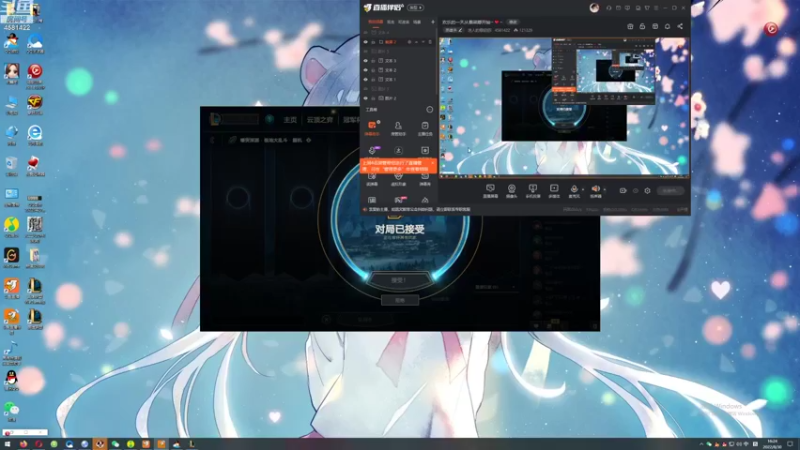Screen dimensions: 800x450
Task: Move selected source up with arrow
Action: coord(416,42)
